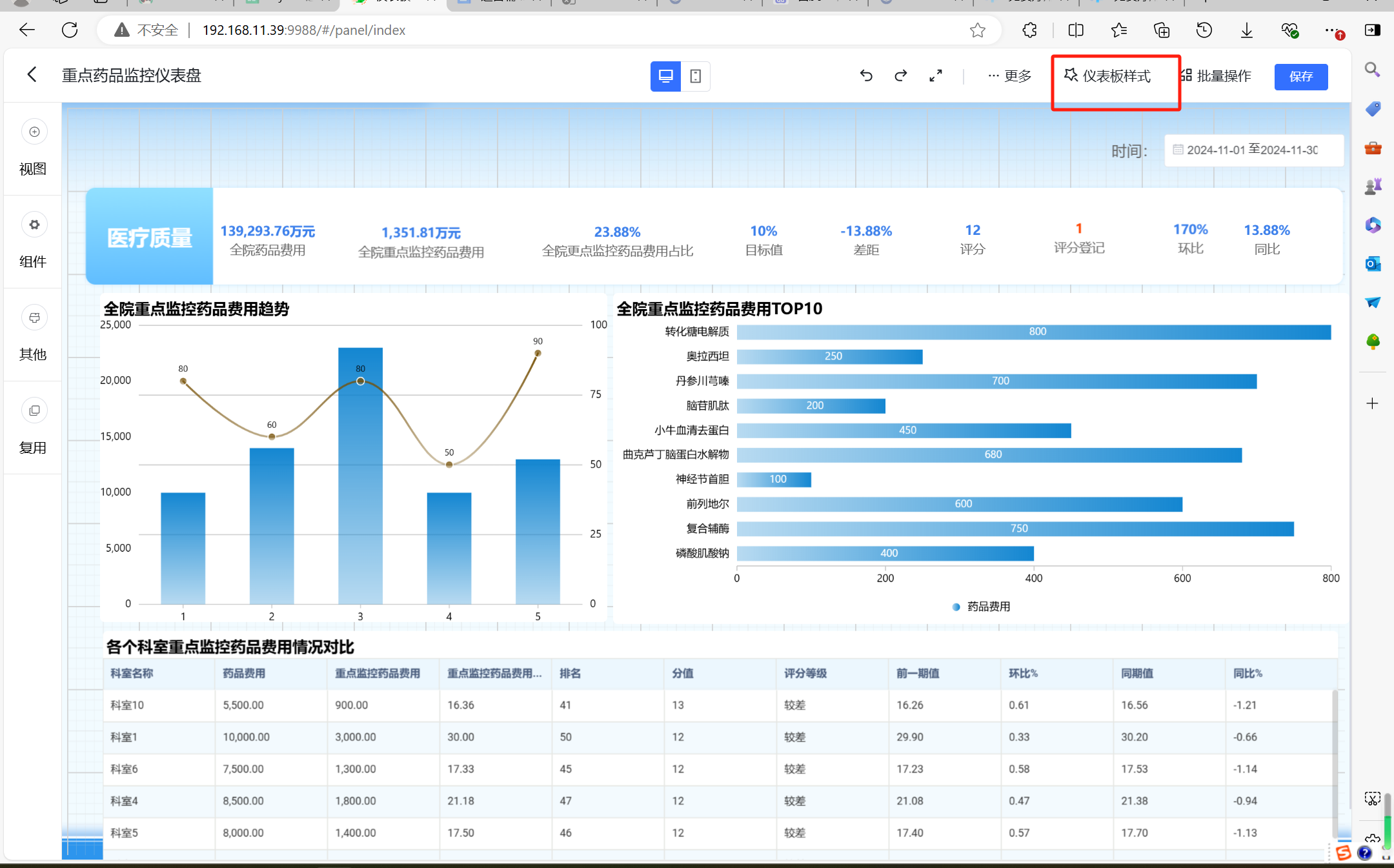The height and width of the screenshot is (868, 1394).
Task: Open the date range picker field
Action: [1254, 150]
